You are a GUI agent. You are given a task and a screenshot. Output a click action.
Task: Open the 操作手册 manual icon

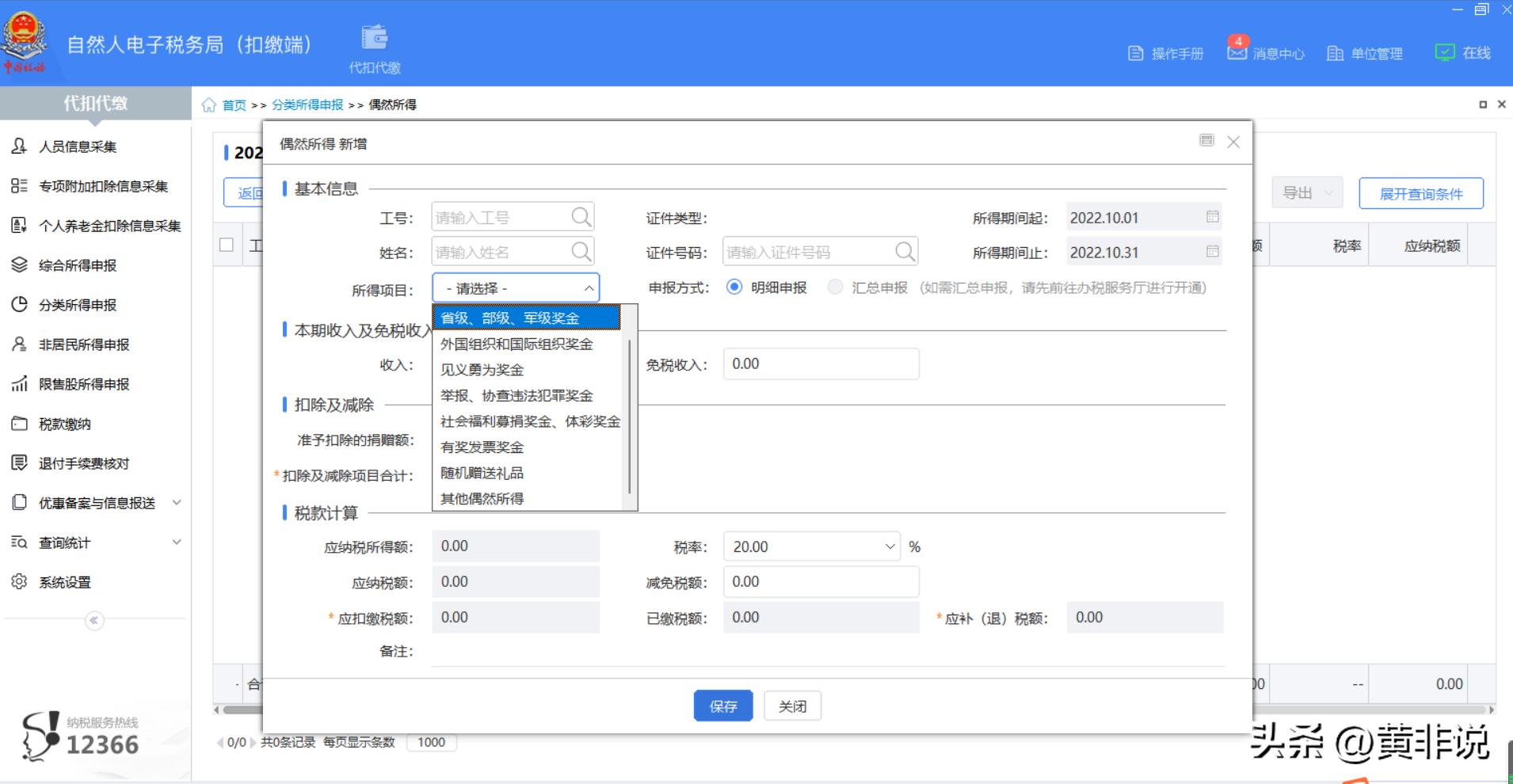(x=1136, y=53)
